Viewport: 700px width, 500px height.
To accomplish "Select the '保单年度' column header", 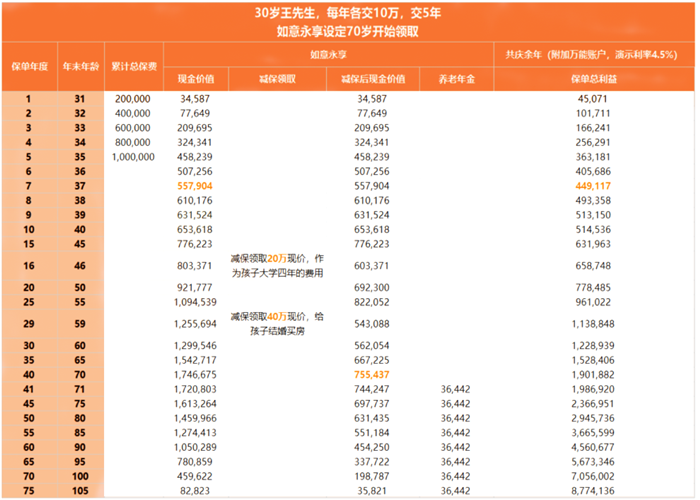I will 29,67.
